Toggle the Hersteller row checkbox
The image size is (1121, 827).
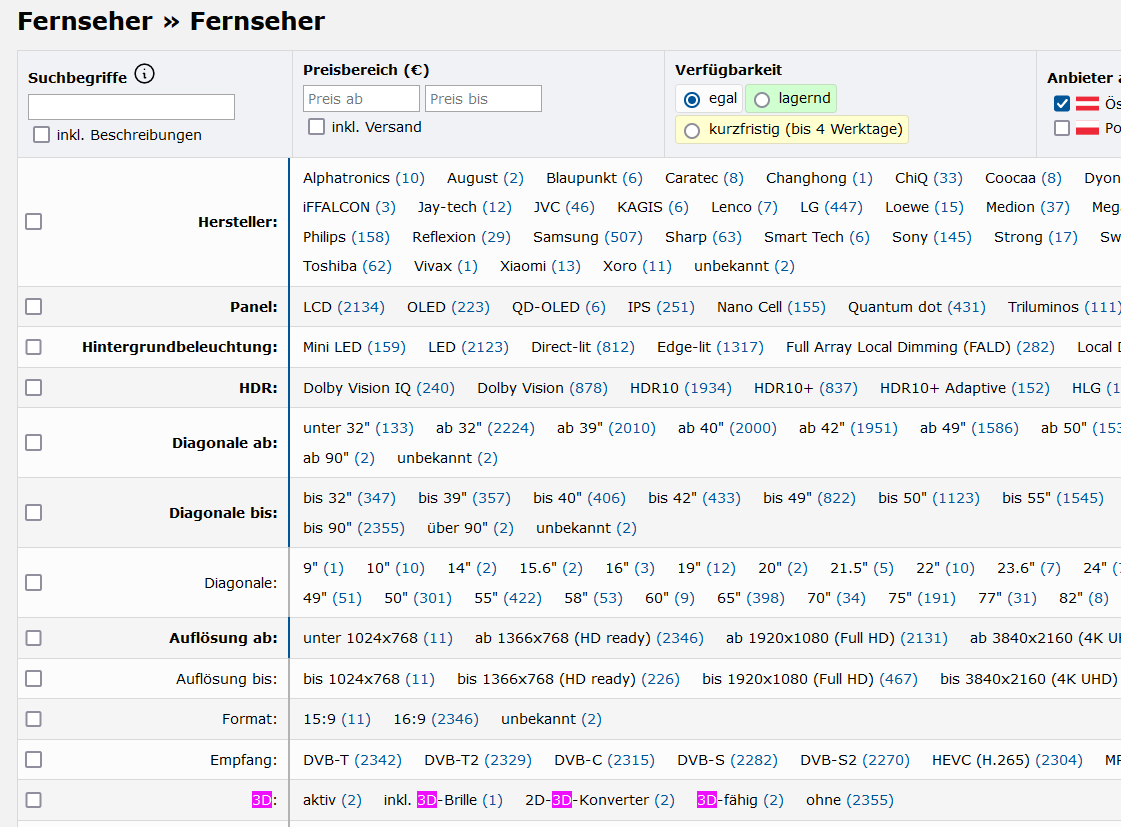(34, 222)
